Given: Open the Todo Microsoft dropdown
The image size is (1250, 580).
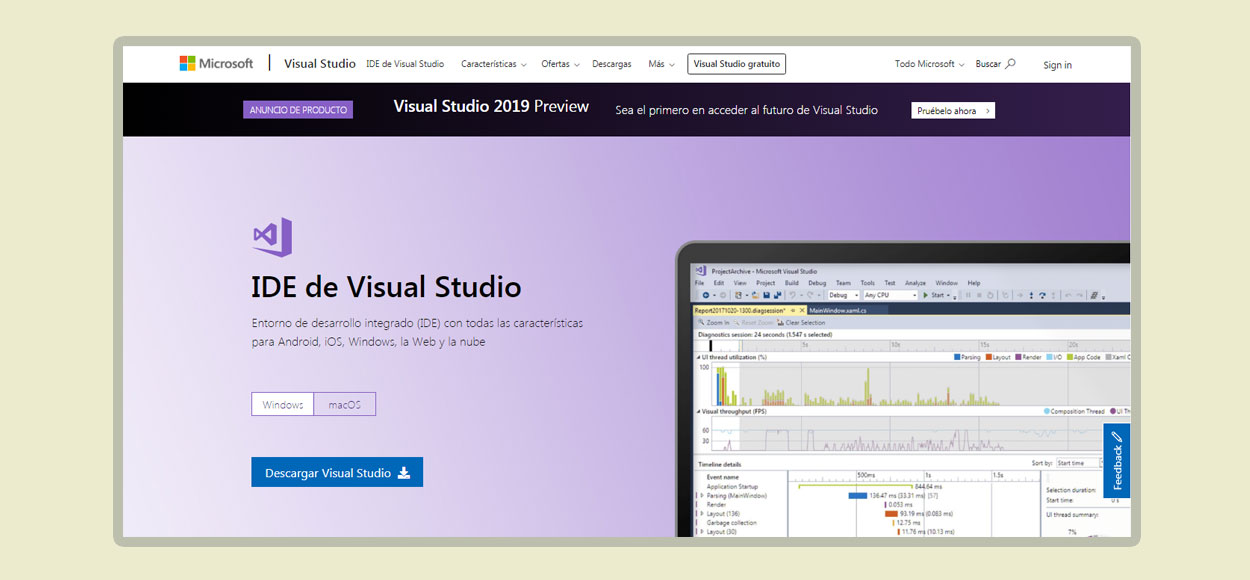Looking at the screenshot, I should click(x=929, y=64).
